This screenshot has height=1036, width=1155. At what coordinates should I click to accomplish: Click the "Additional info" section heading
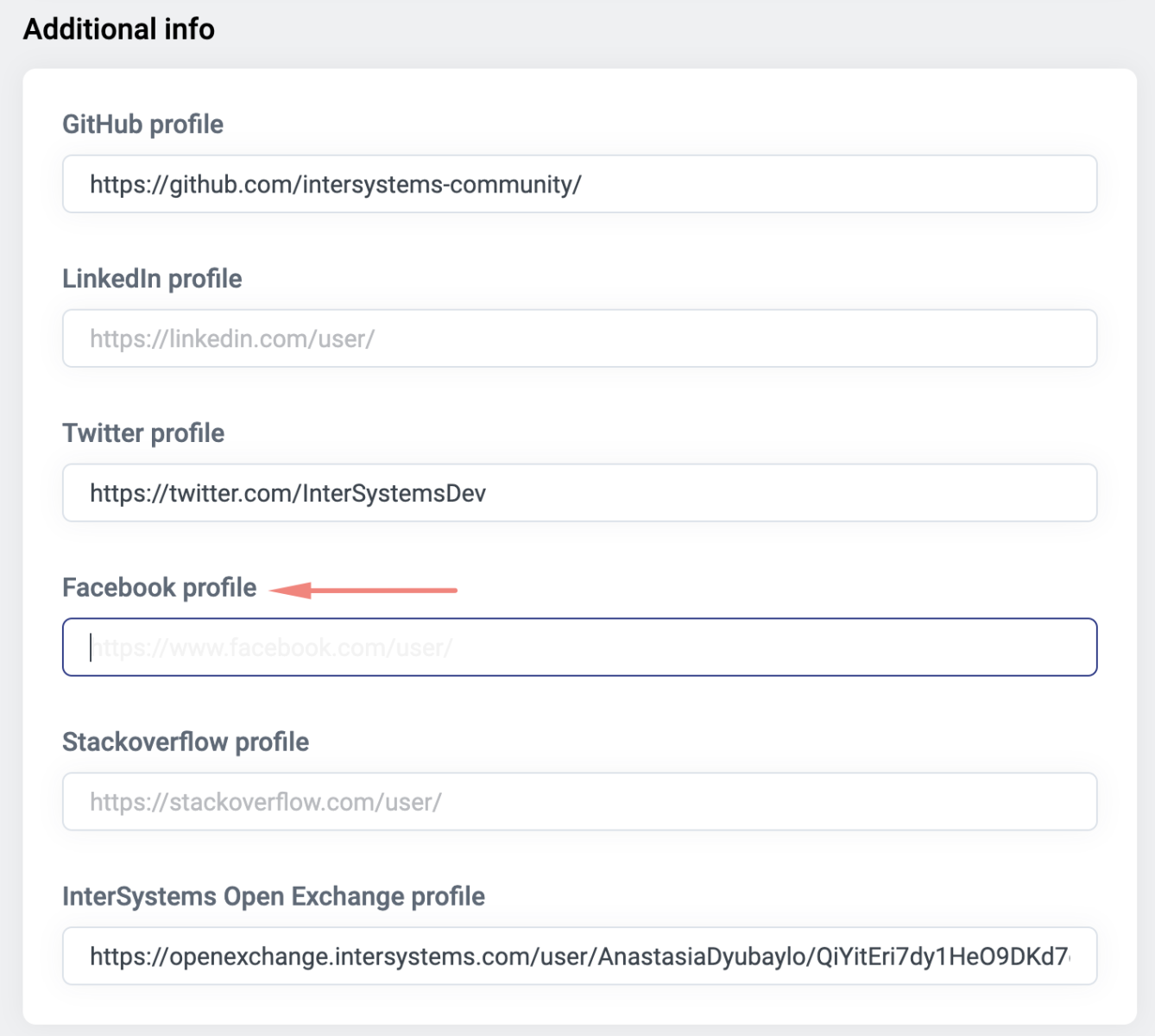[119, 29]
